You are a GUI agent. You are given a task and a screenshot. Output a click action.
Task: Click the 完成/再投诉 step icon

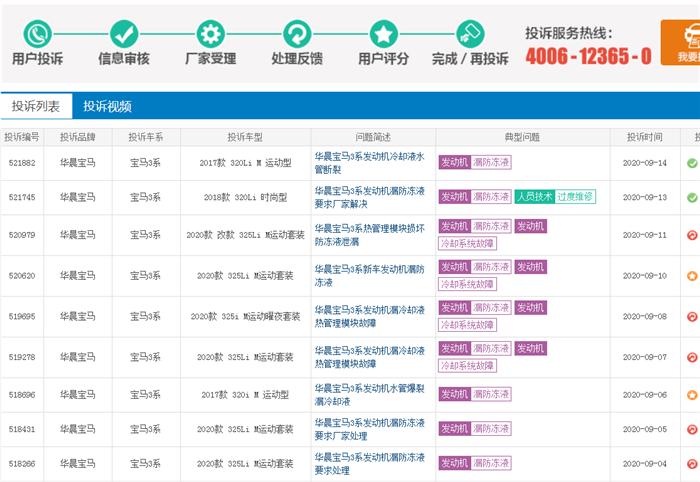click(470, 34)
